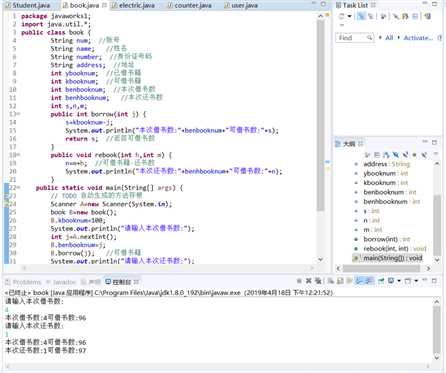This screenshot has width=446, height=373.
Task: Toggle Categorized view in Task List toolbar
Action: pyautogui.click(x=361, y=16)
